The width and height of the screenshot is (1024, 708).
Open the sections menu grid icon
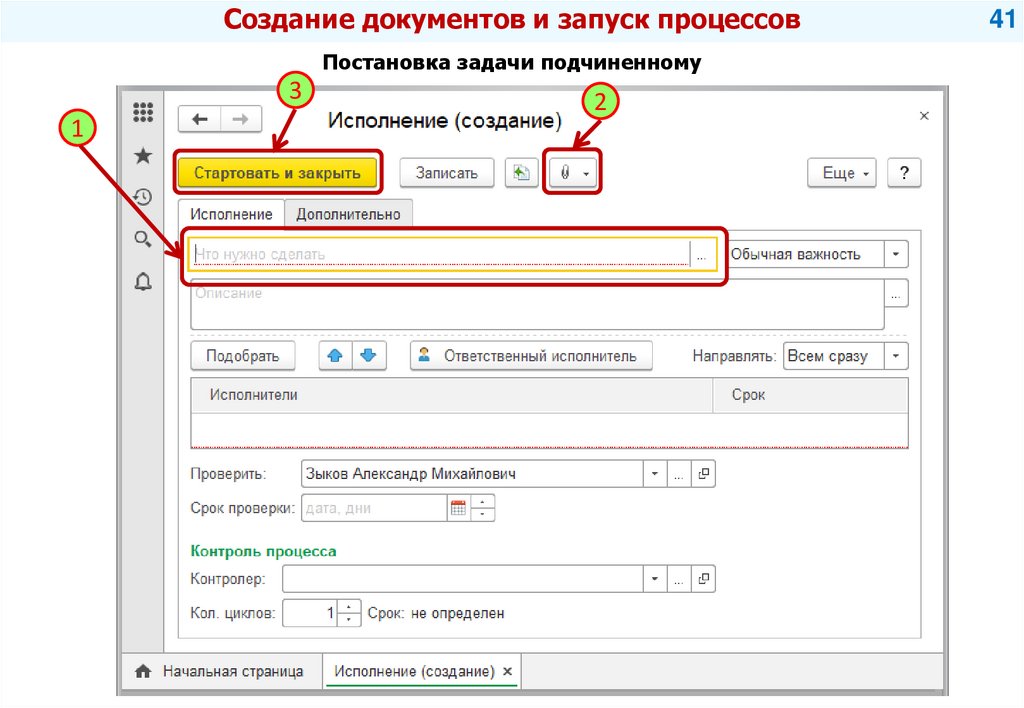(x=143, y=112)
